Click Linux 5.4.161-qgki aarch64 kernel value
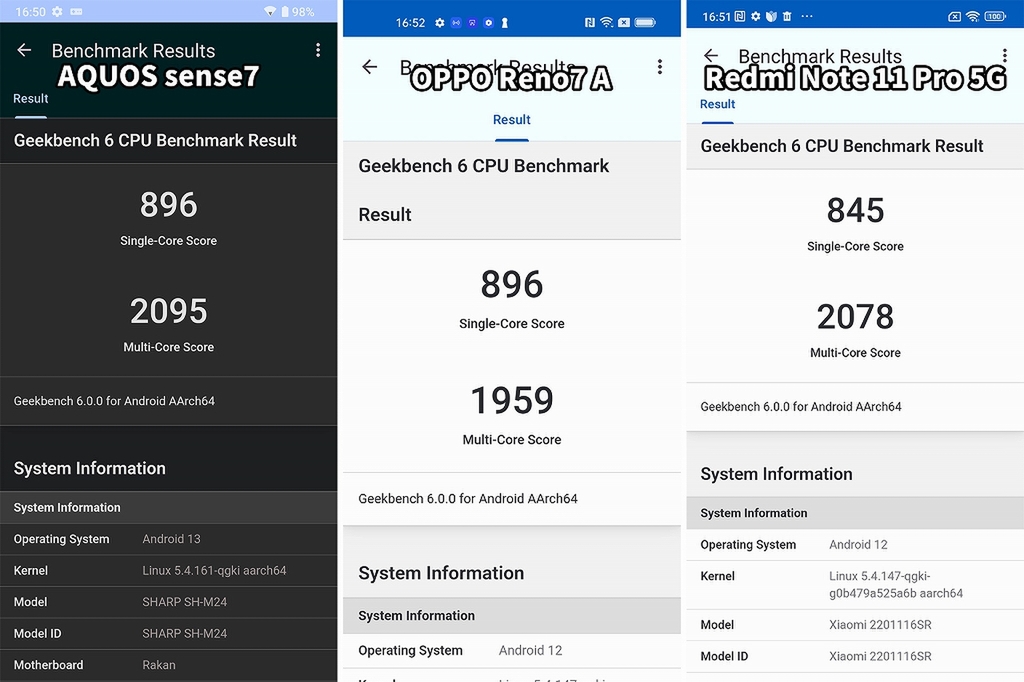 click(214, 570)
